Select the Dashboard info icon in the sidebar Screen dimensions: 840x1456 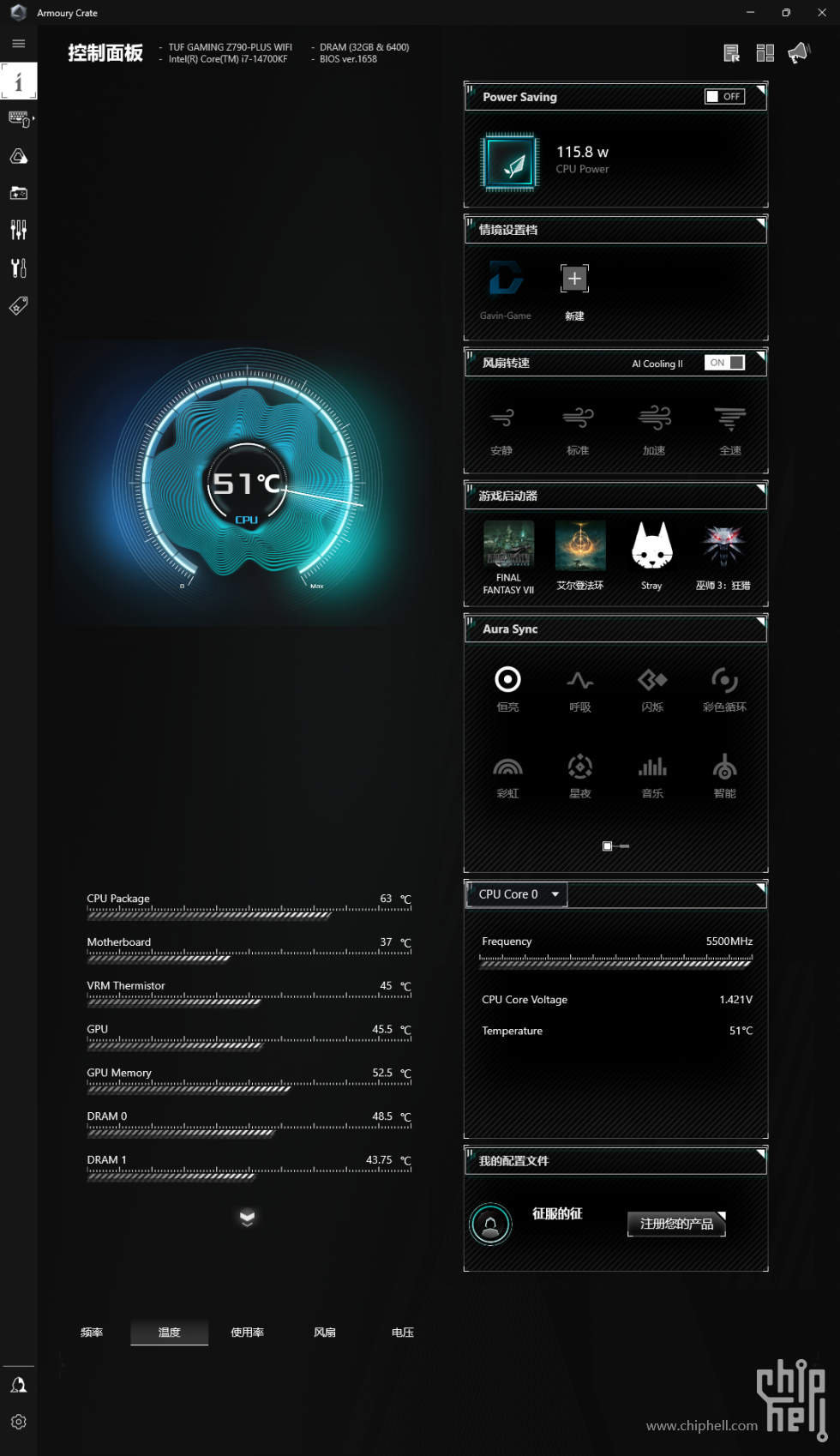pos(19,81)
